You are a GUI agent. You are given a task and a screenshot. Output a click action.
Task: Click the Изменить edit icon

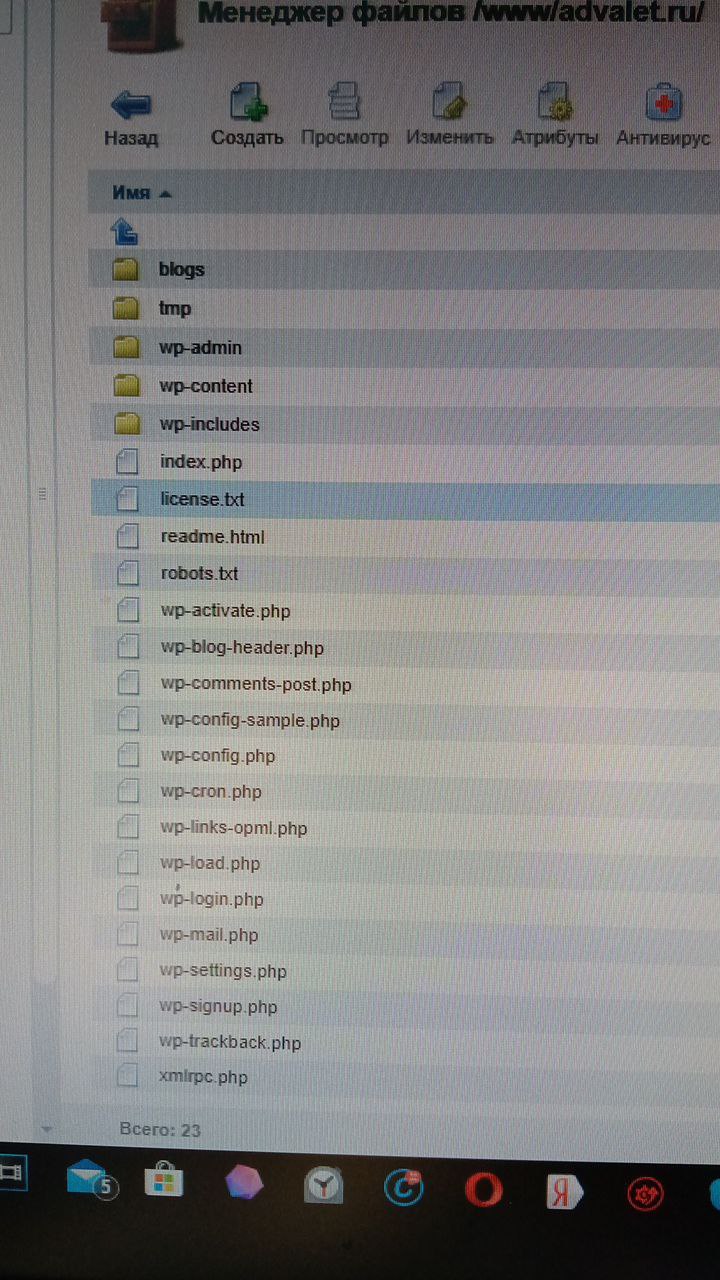tap(450, 103)
